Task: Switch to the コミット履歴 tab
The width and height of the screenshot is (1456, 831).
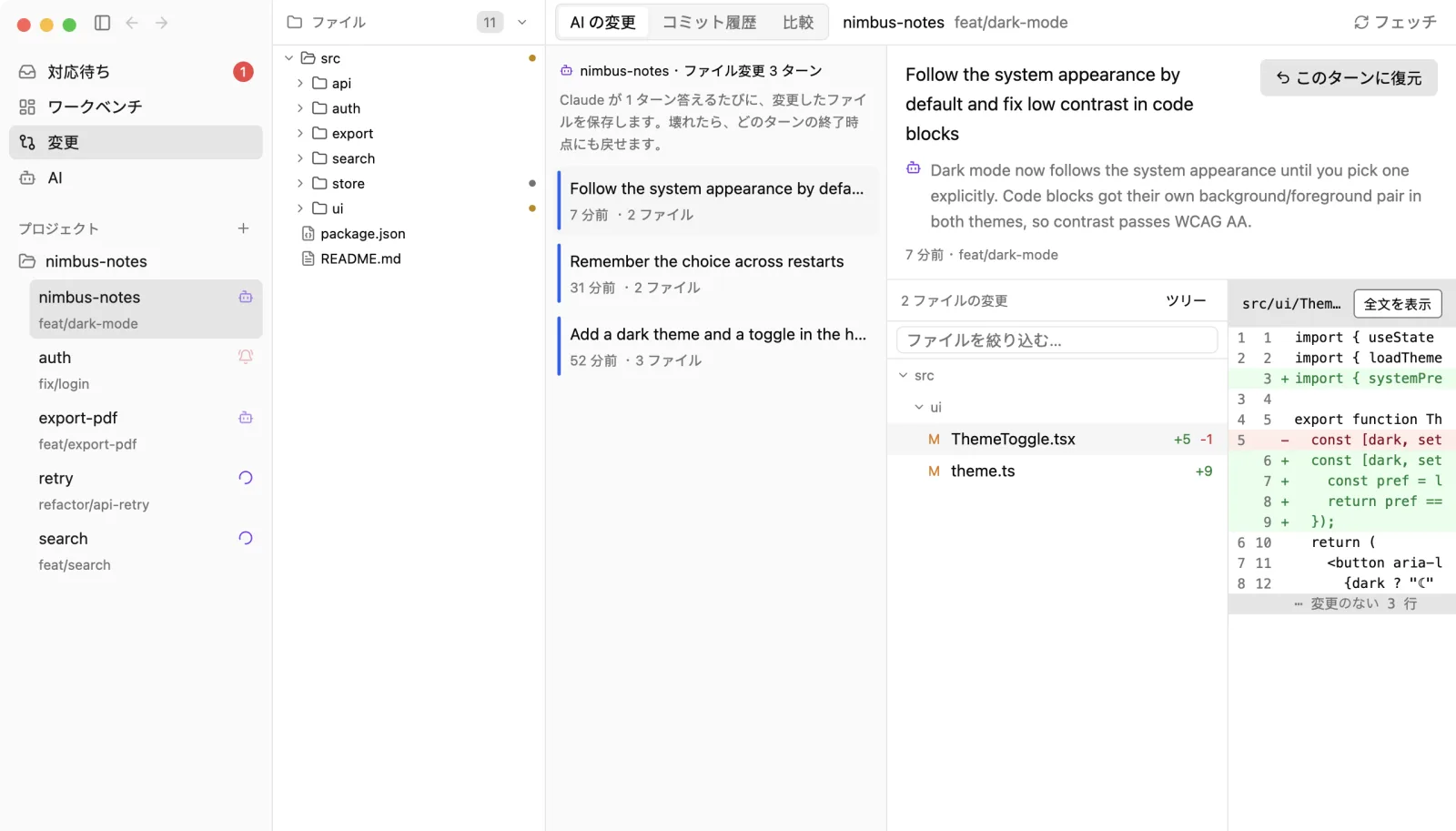Action: tap(709, 22)
